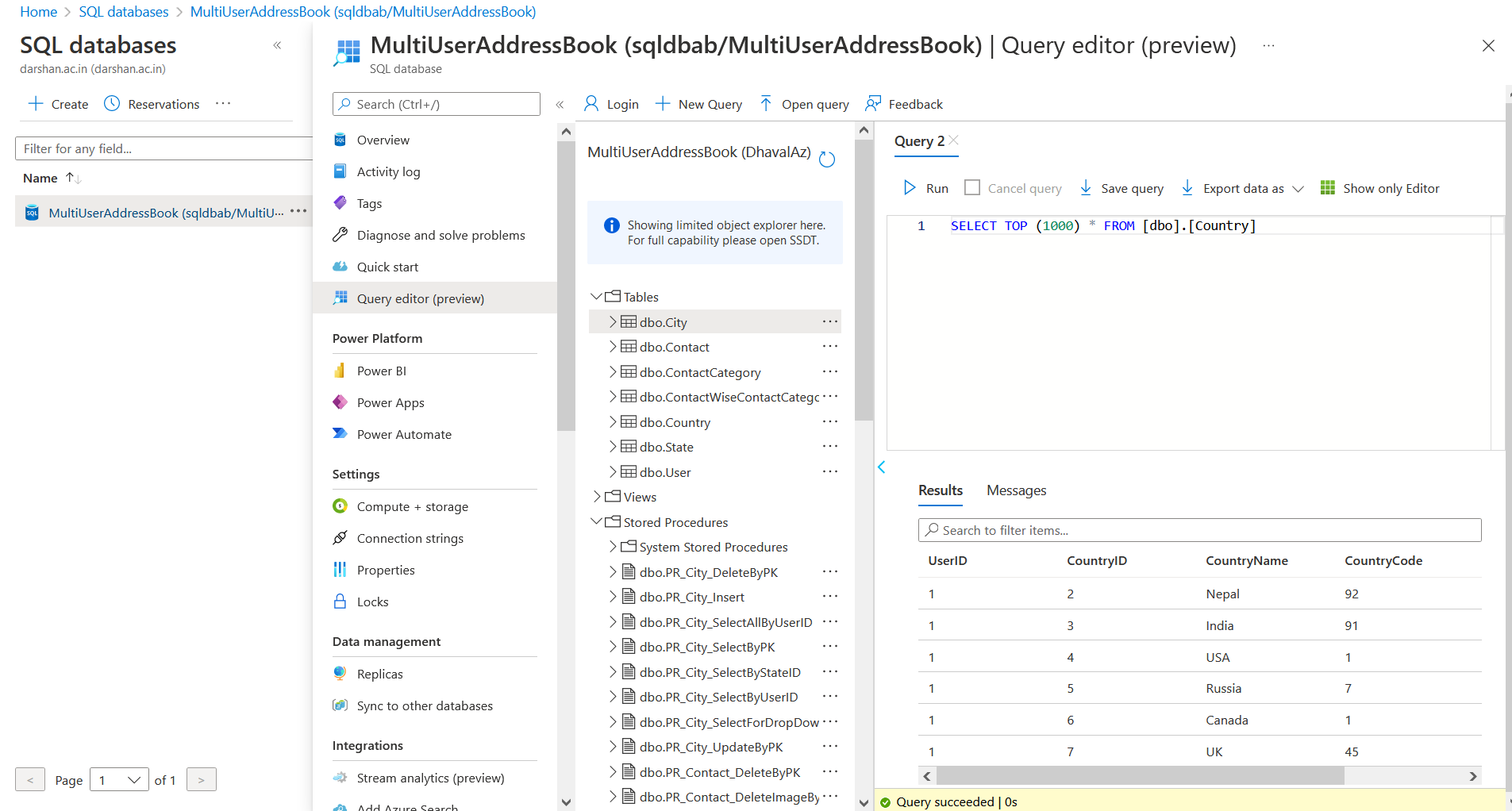Screen dimensions: 1512x811
Task: Click the Search to filter items field
Action: [x=1199, y=530]
